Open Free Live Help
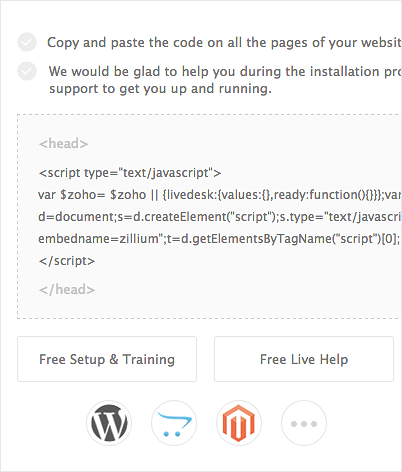Image resolution: width=402 pixels, height=472 pixels. (x=304, y=359)
